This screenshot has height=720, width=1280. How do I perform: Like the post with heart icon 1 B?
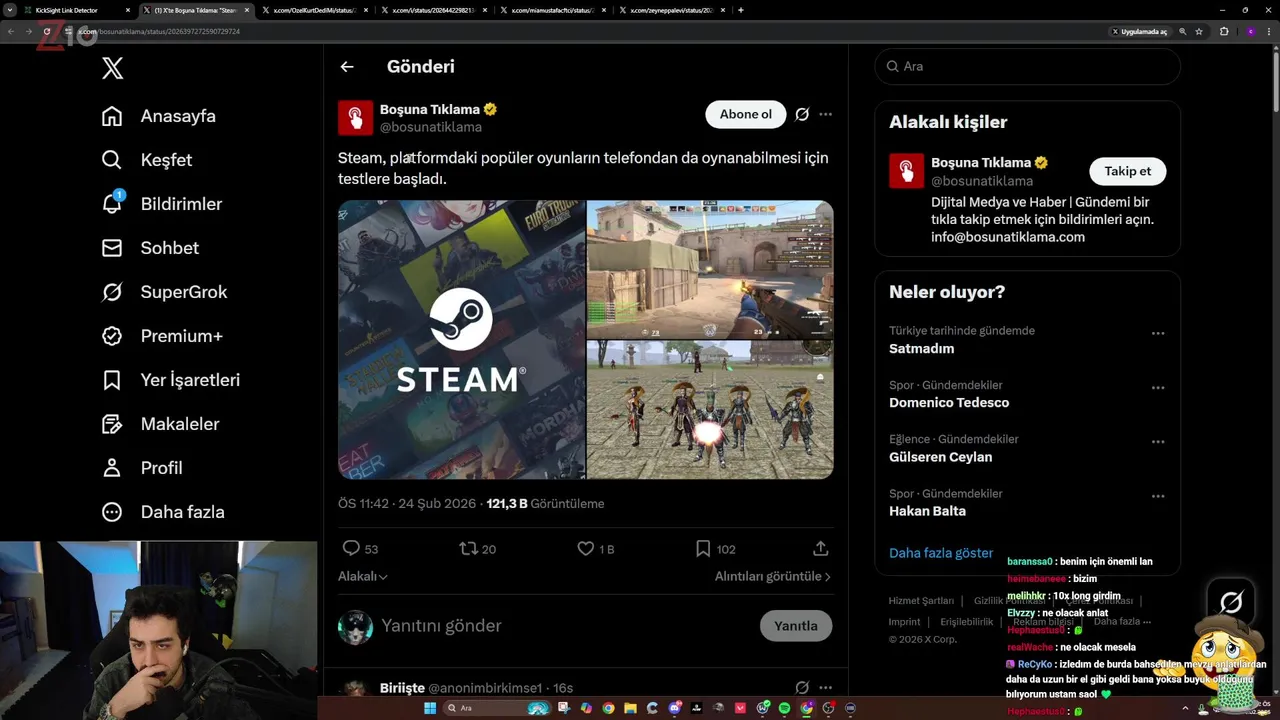(586, 548)
